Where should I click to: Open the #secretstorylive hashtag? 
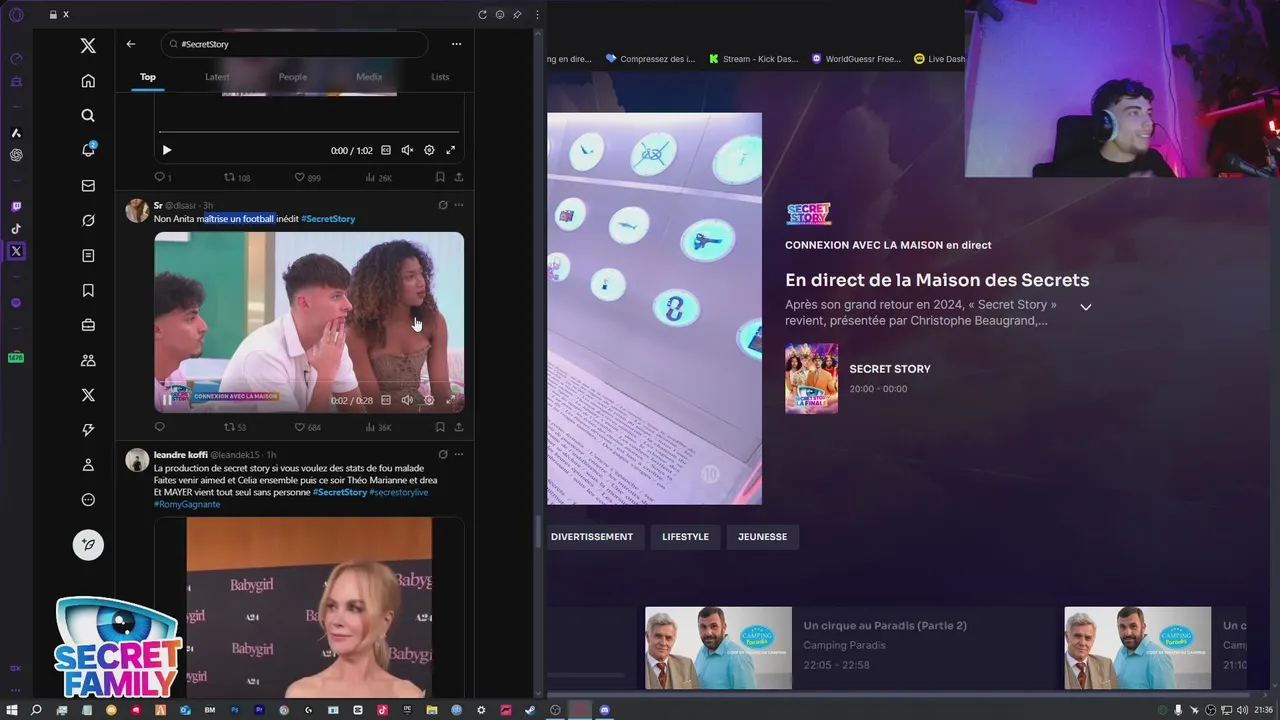399,492
